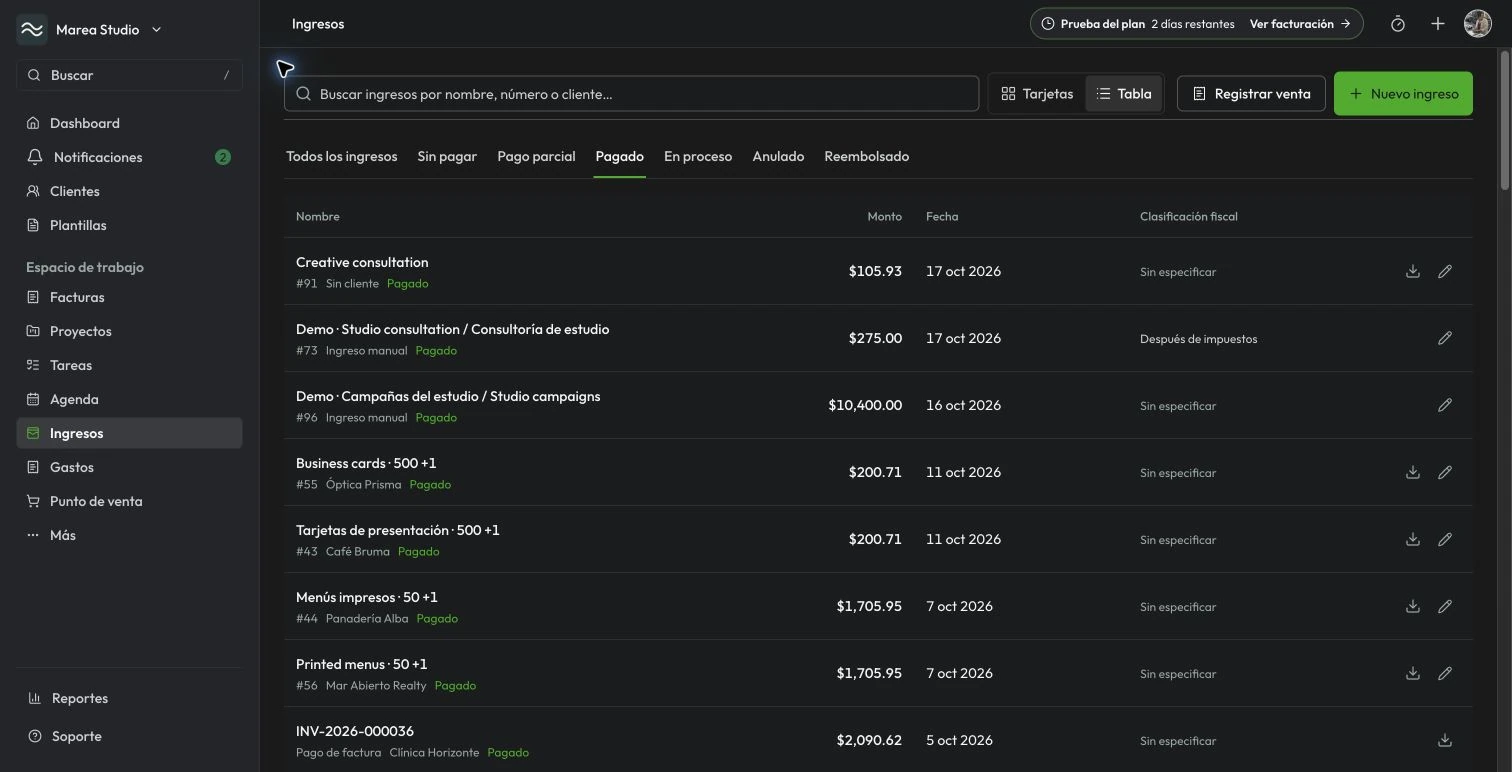Click the sidebar Buscar search box
Screen dimensions: 1512x772
tap(129, 75)
